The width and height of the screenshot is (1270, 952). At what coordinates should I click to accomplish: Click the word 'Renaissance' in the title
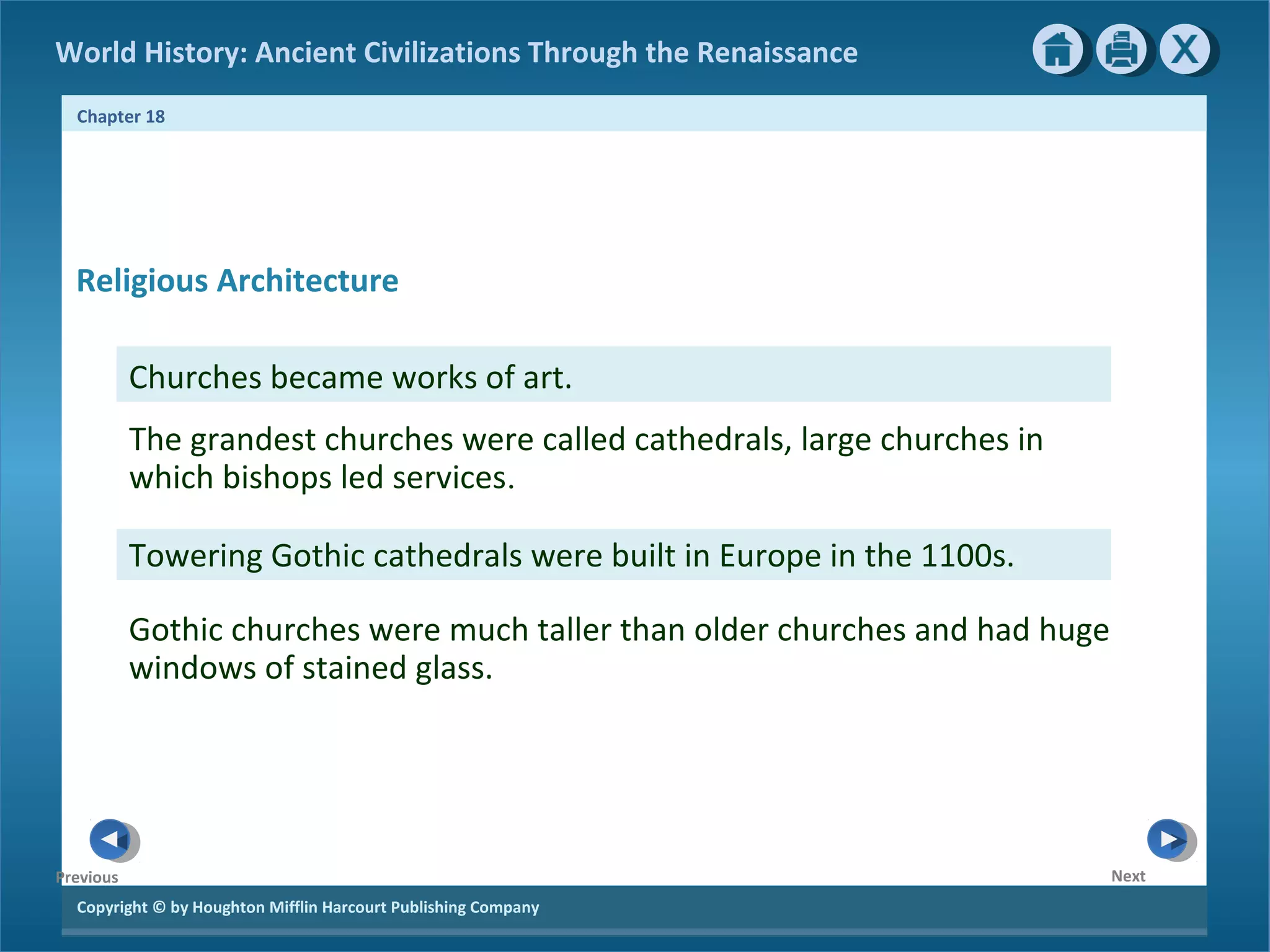pos(777,53)
